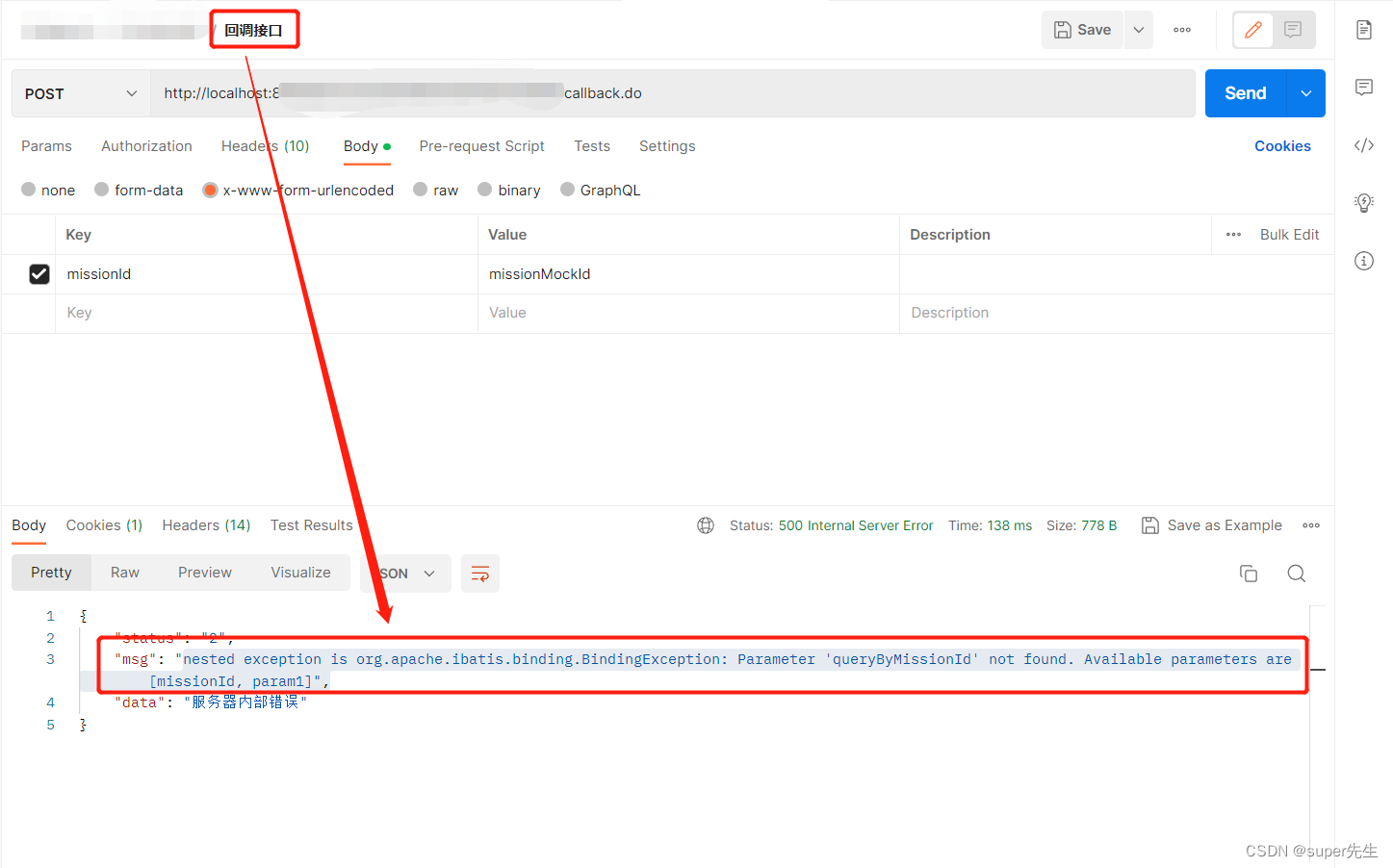Click the Size: 778 B text
1393x868 pixels.
(1081, 525)
